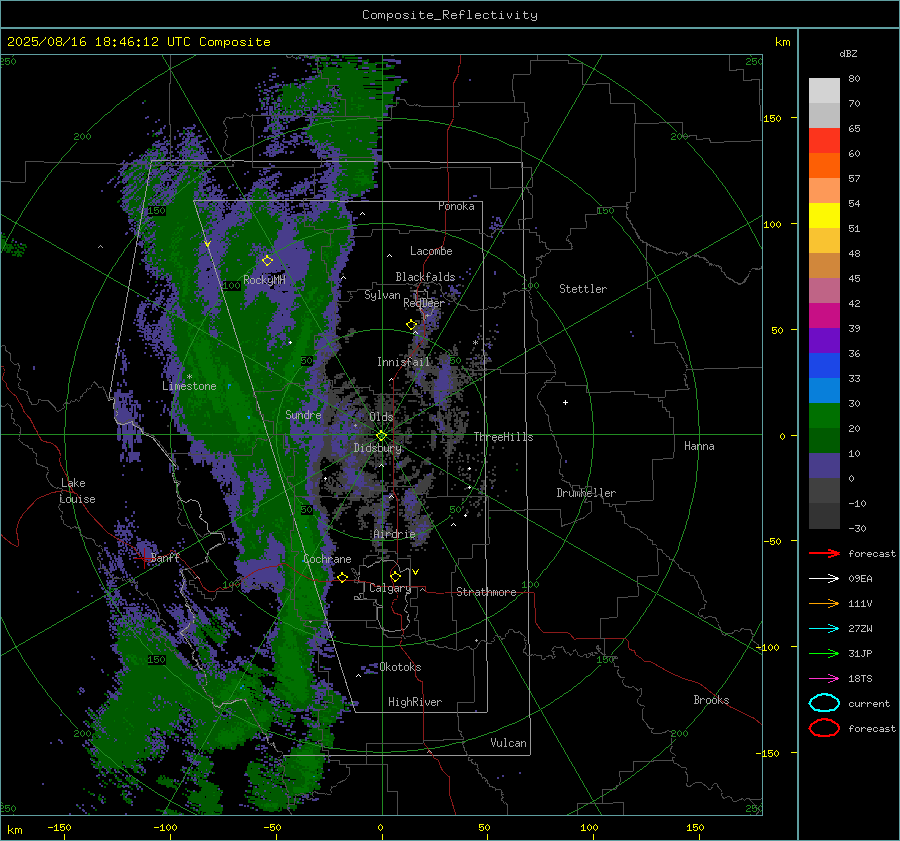Click the 'Drumheller' map label
Image resolution: width=900 pixels, height=841 pixels.
point(586,493)
